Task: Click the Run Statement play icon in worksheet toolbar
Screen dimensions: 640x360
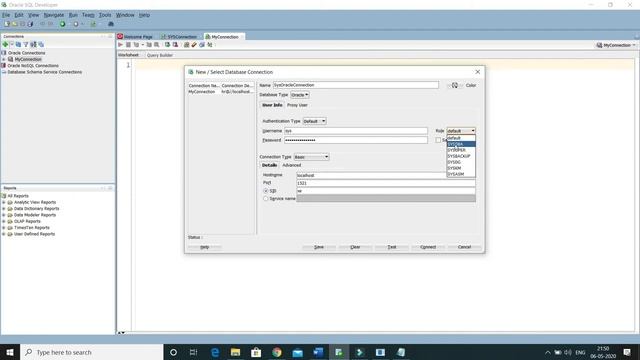Action: tap(120, 45)
